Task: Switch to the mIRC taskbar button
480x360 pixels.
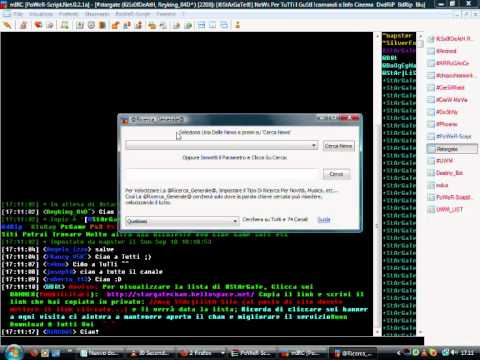Action: pos(302,353)
